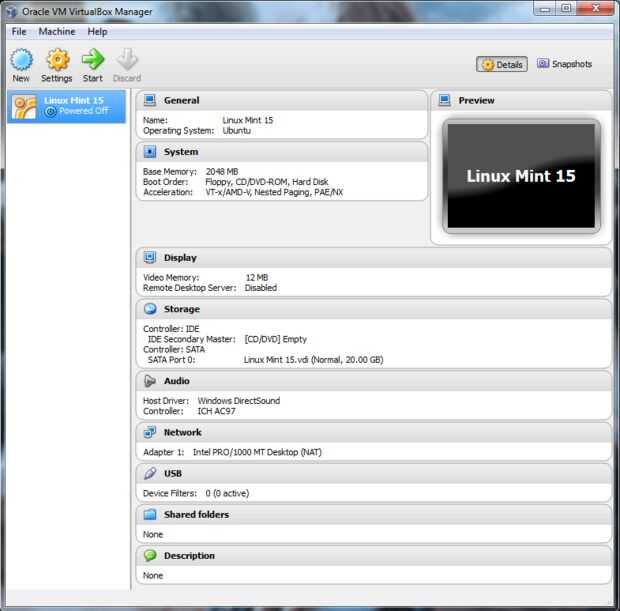Open the Machine menu

(57, 32)
